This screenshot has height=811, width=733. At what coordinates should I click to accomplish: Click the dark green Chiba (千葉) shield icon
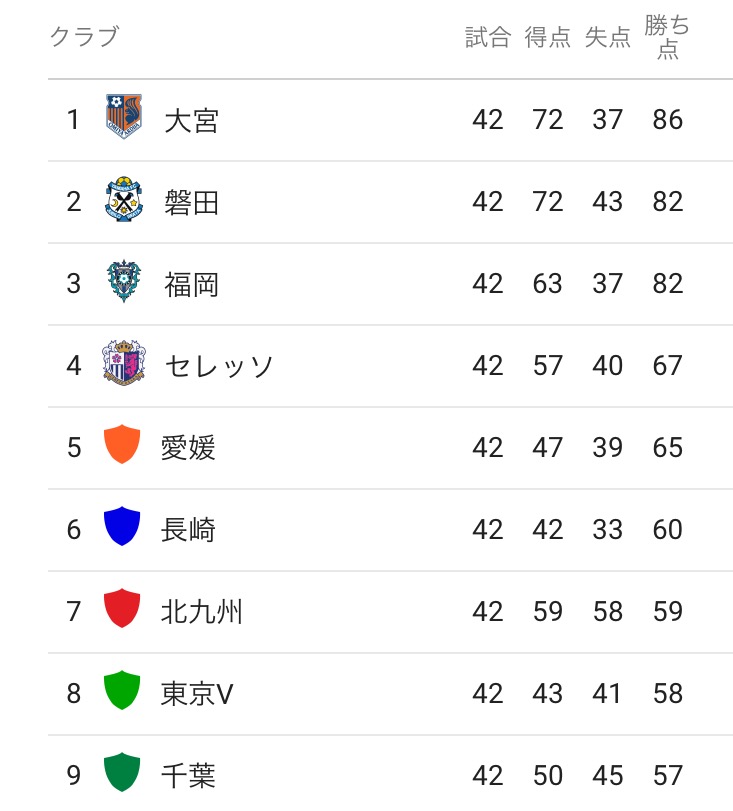click(x=122, y=774)
